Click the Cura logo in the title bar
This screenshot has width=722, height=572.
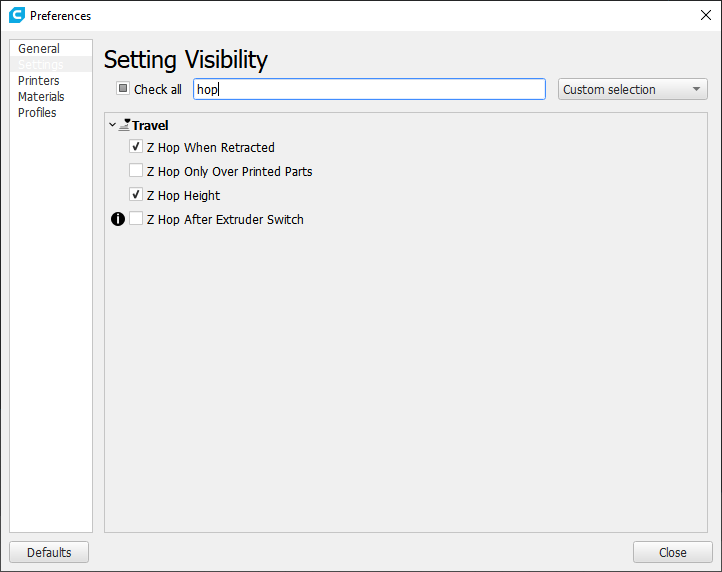16,15
